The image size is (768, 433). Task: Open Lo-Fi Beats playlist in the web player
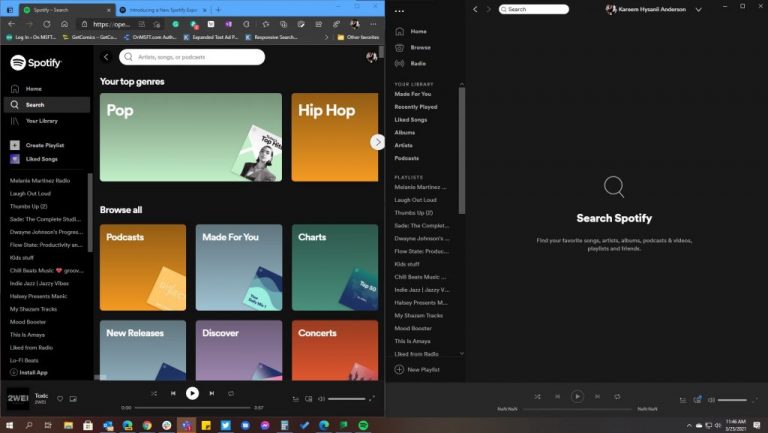click(x=24, y=360)
